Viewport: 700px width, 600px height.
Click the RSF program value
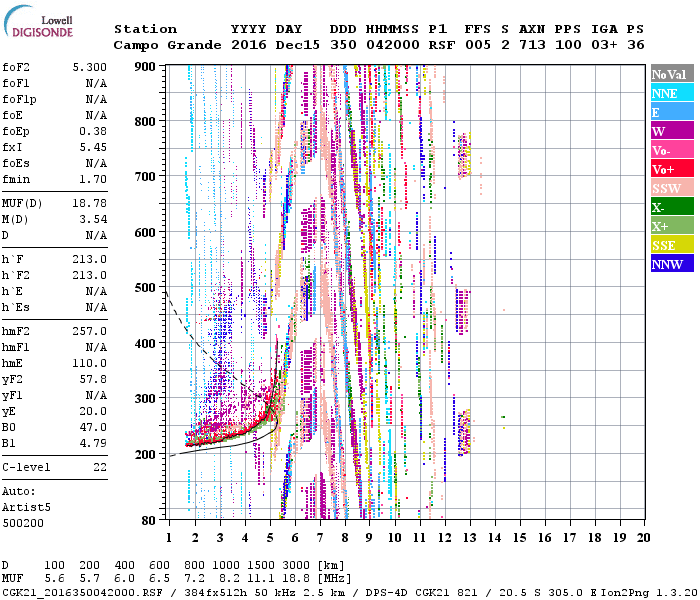pos(442,45)
